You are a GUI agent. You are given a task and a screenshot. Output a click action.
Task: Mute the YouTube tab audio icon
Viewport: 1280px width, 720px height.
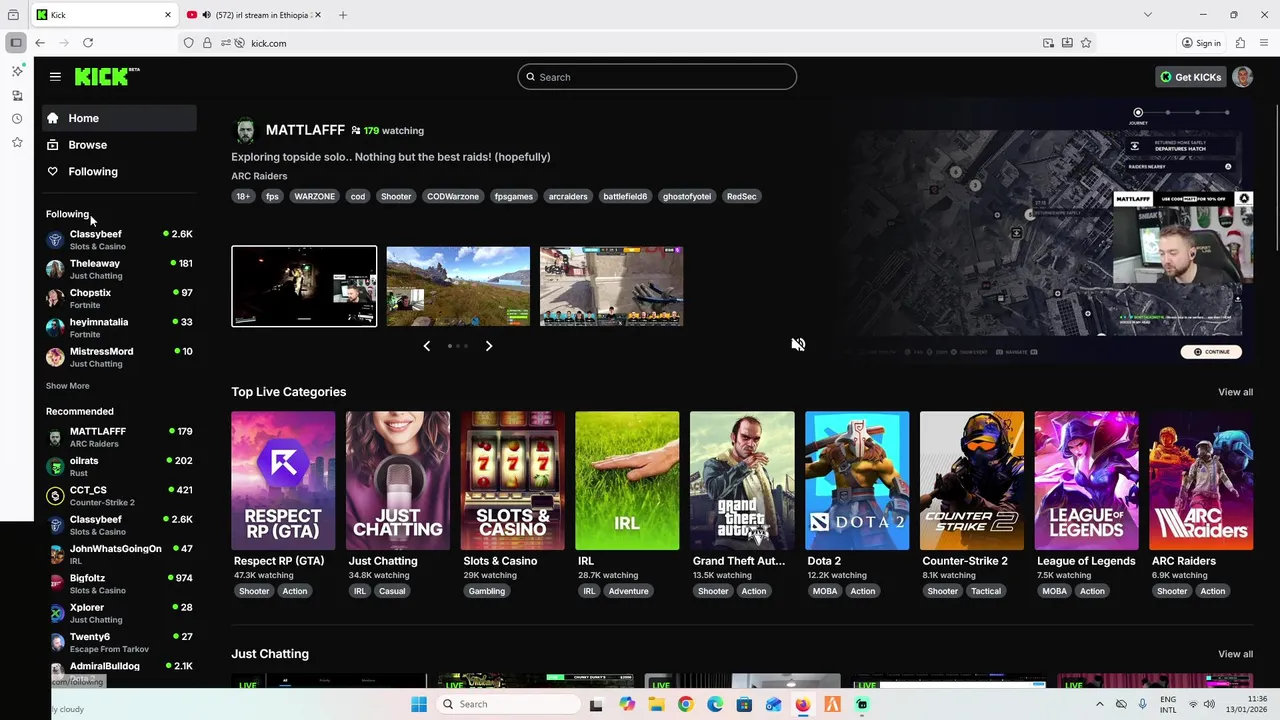pos(206,15)
